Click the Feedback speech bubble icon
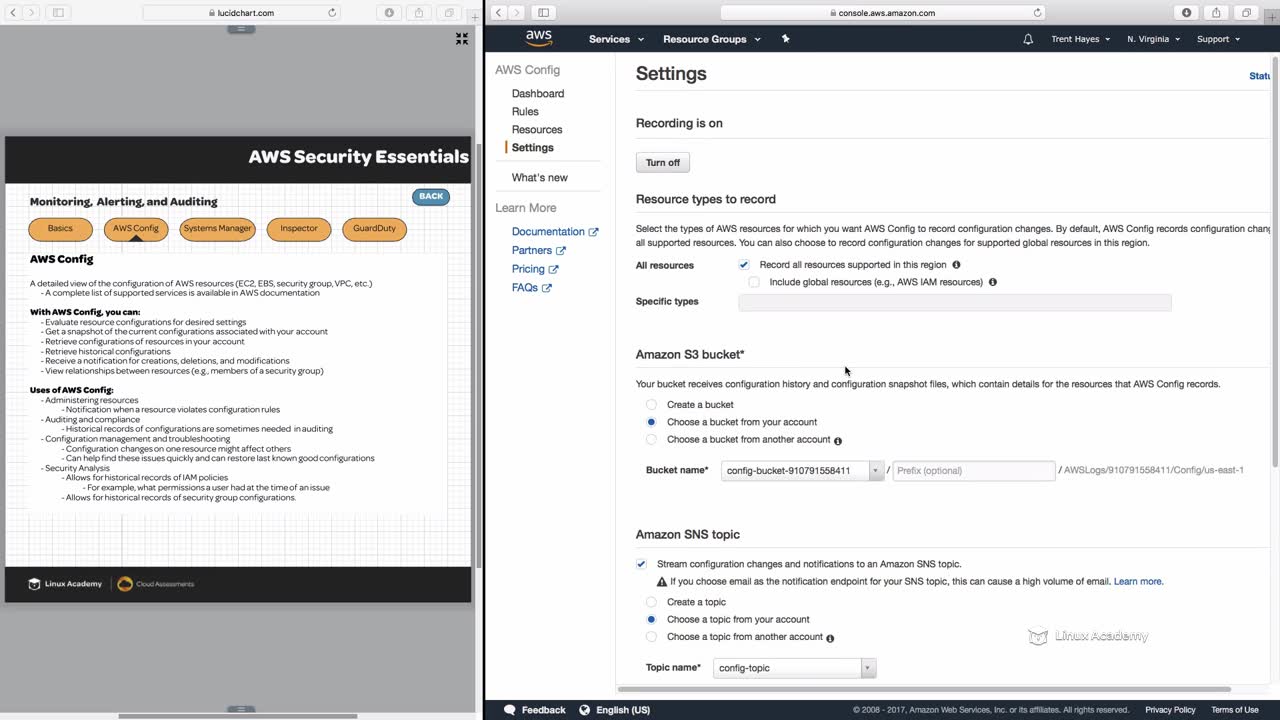1280x720 pixels. (510, 710)
